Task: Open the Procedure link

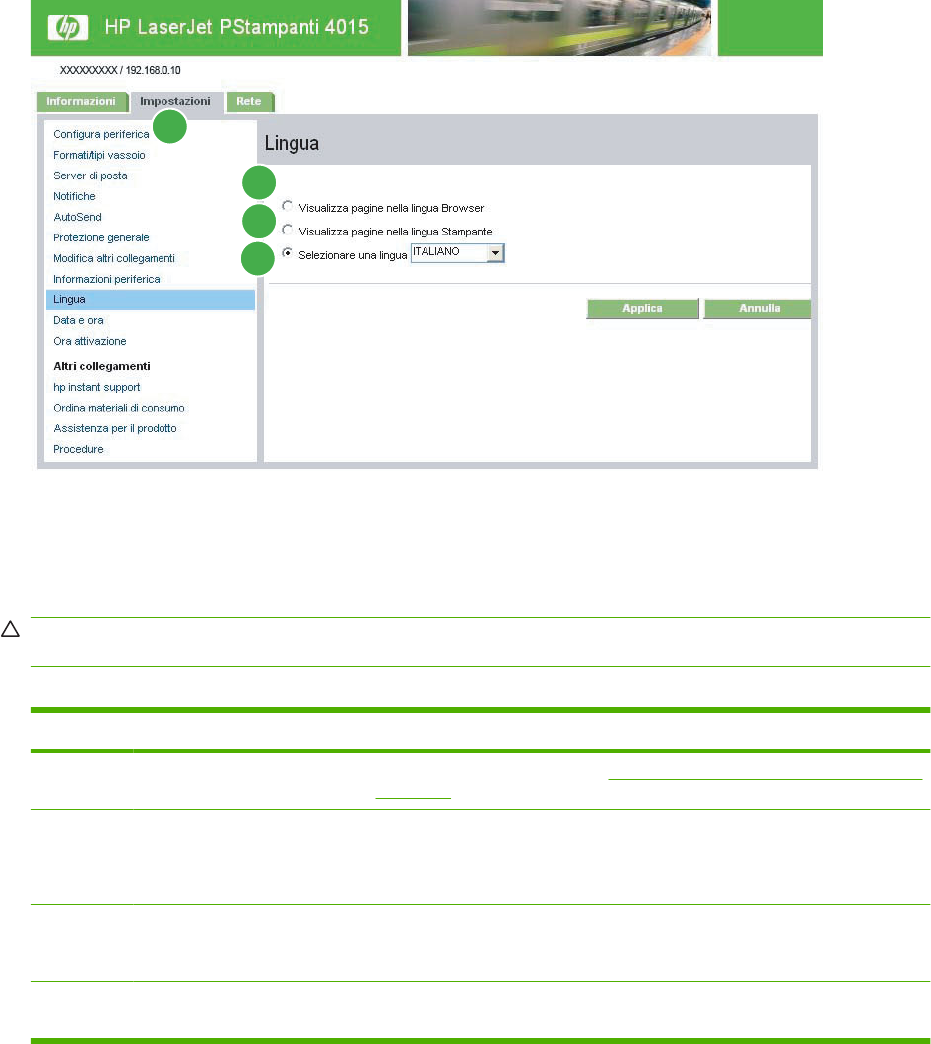Action: (79, 449)
